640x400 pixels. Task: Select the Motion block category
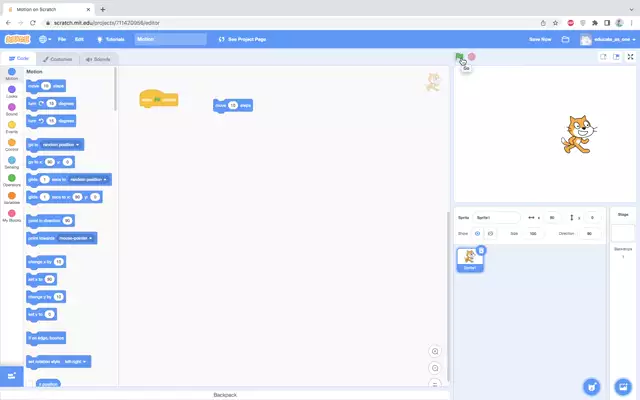(11, 74)
